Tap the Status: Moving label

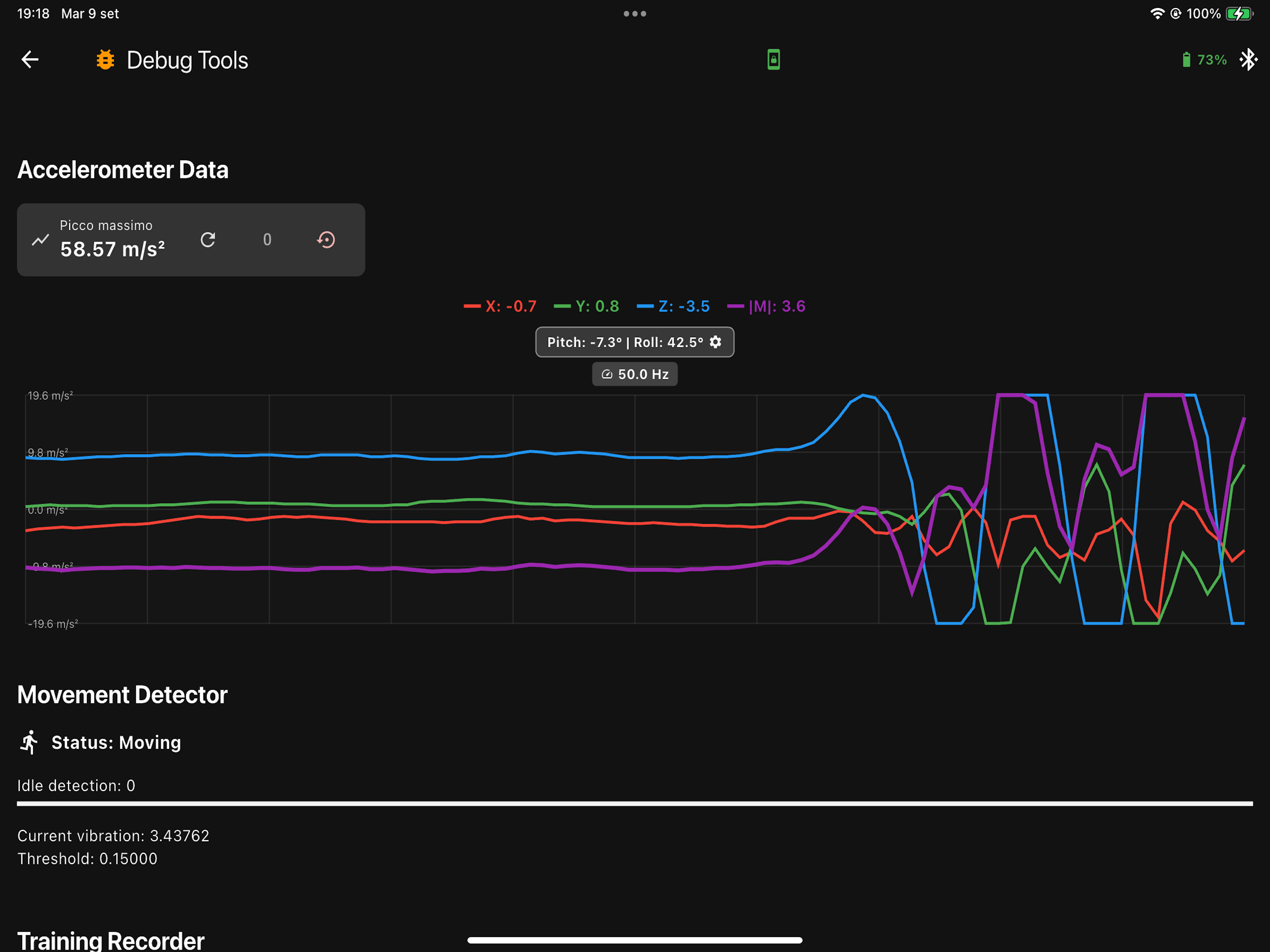click(x=117, y=742)
